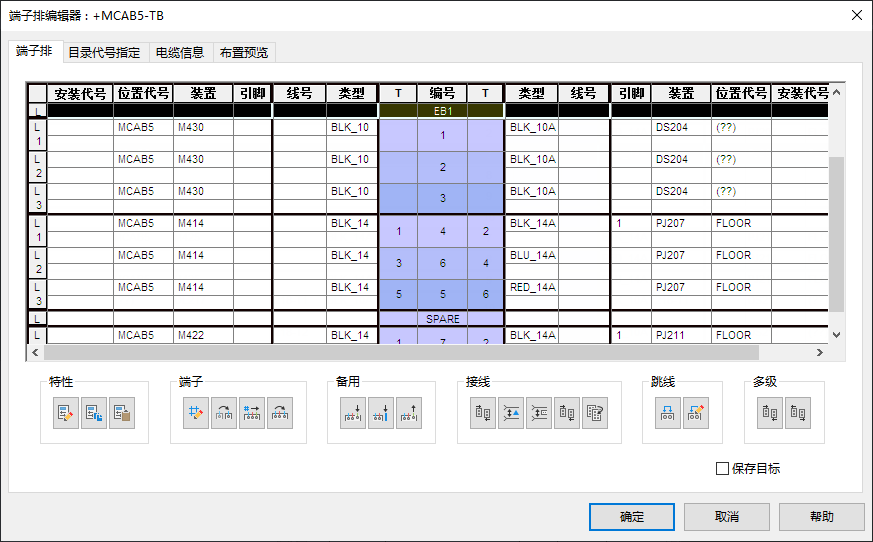Click Break Apart Associations icon in 多级
This screenshot has height=542, width=873.
[798, 413]
